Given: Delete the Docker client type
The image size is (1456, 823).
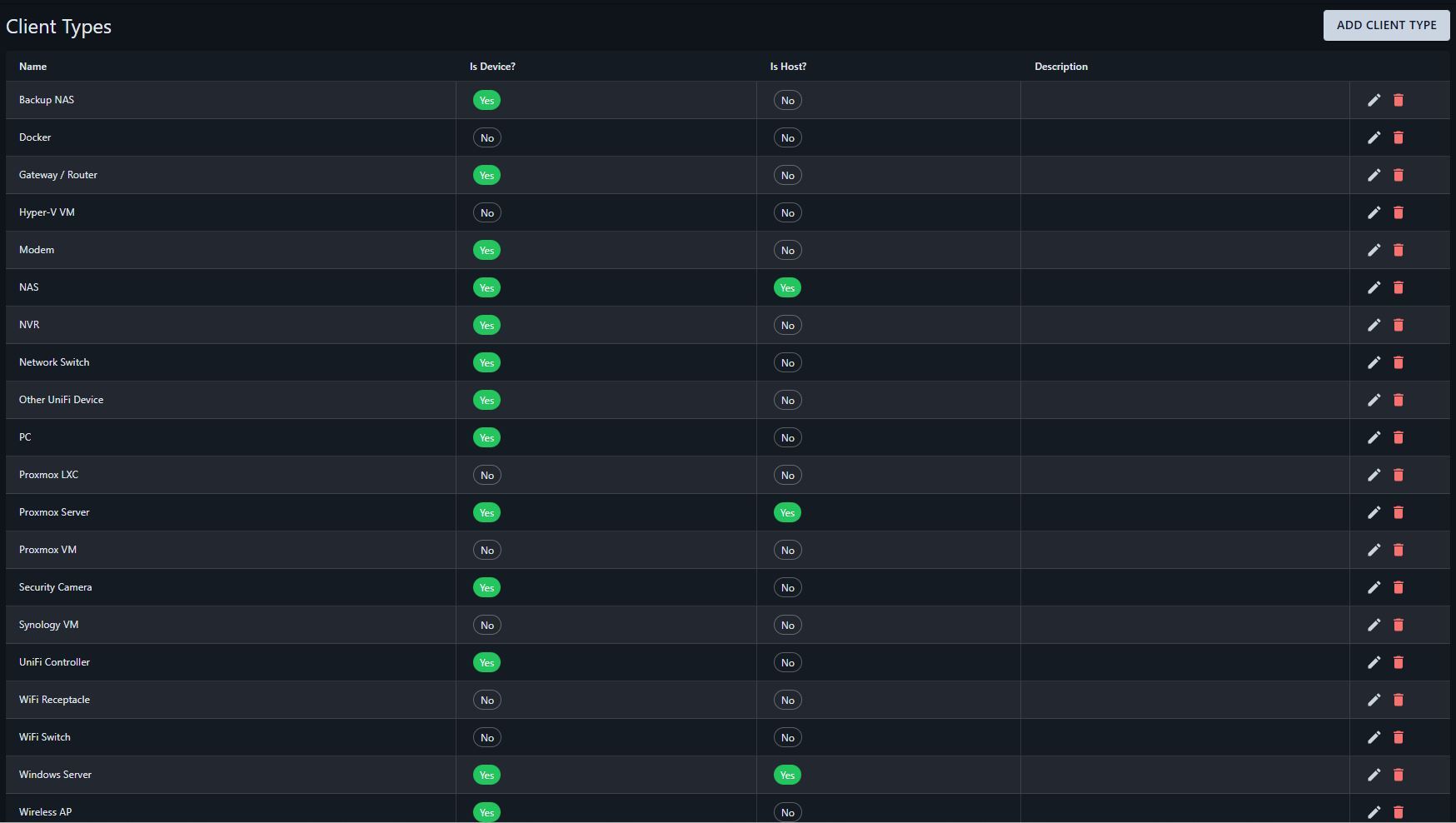Looking at the screenshot, I should click(x=1399, y=137).
